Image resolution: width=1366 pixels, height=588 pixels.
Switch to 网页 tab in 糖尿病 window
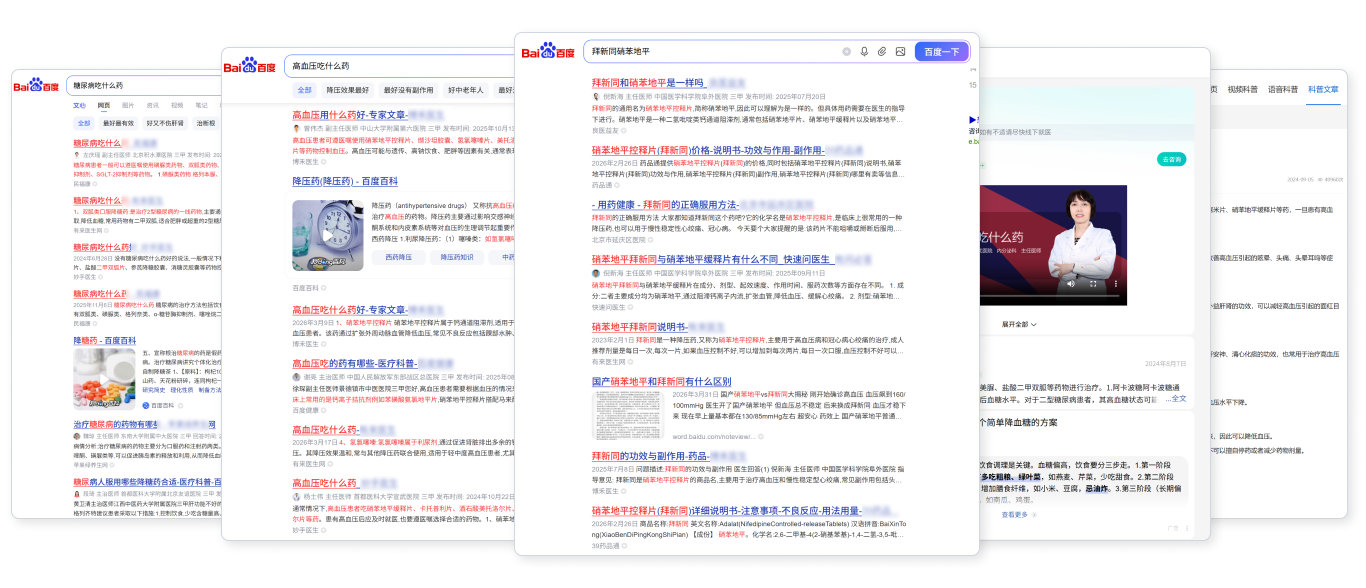(x=104, y=105)
